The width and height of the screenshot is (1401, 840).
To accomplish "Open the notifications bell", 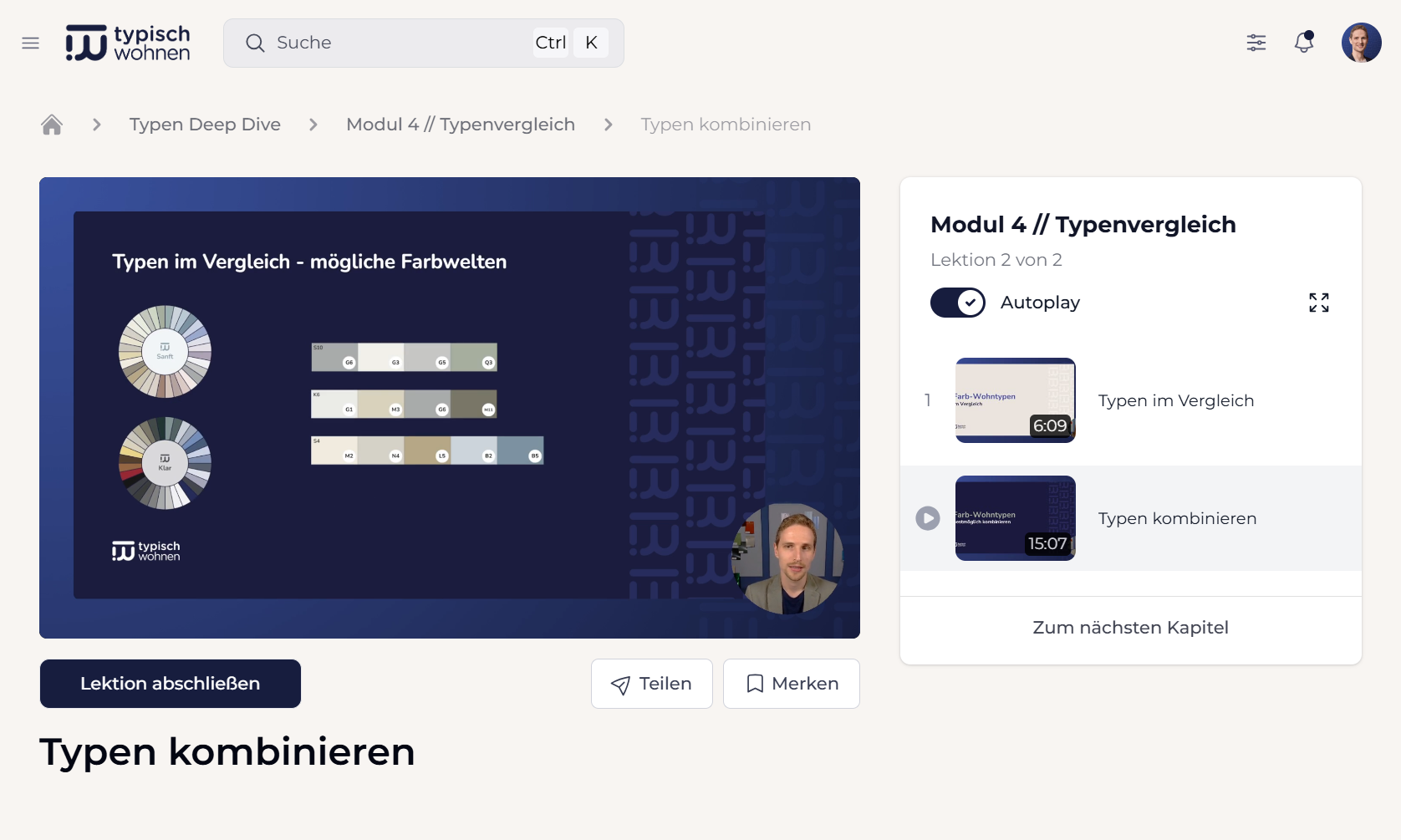I will 1303,43.
